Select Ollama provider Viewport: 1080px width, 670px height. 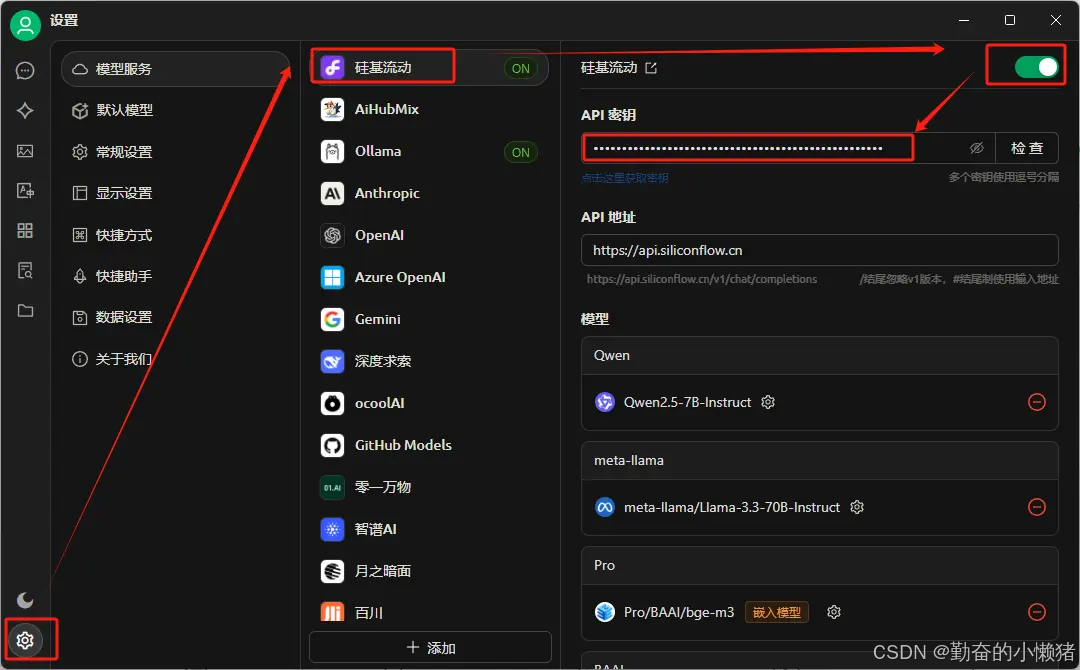click(x=430, y=151)
